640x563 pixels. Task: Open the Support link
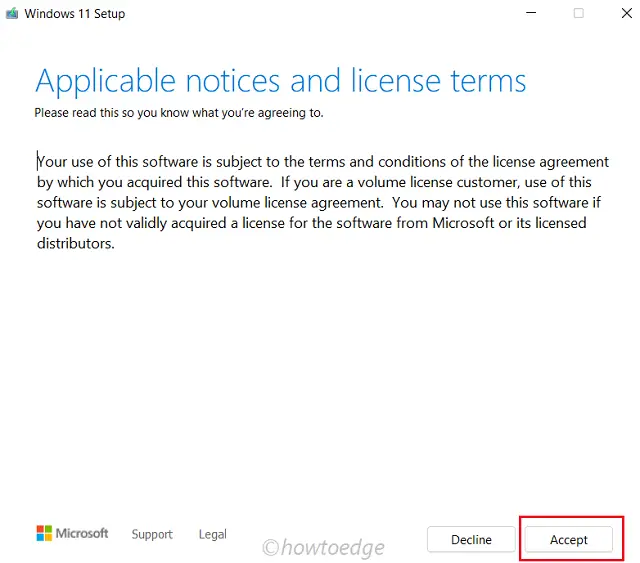point(152,534)
